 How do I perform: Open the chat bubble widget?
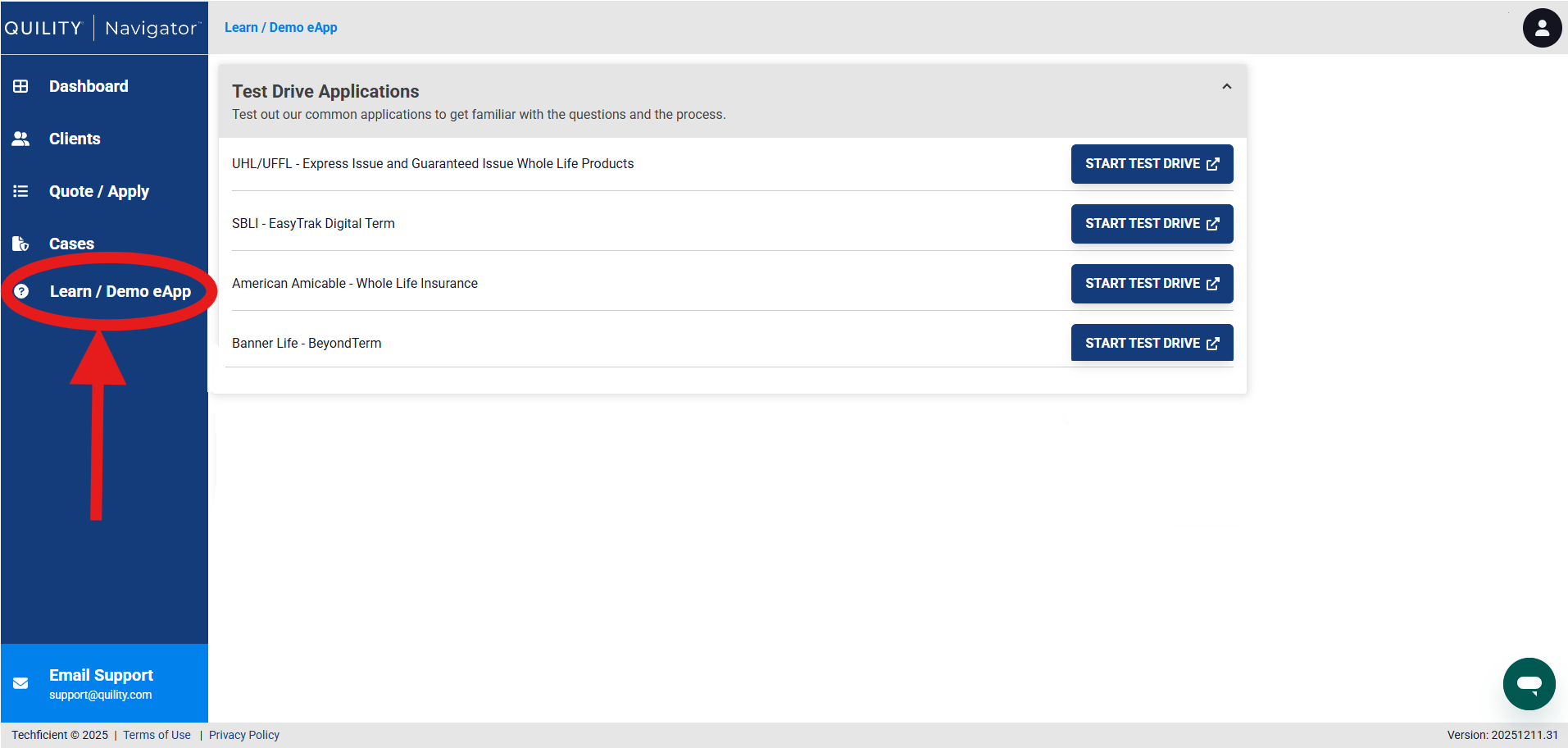(x=1529, y=683)
